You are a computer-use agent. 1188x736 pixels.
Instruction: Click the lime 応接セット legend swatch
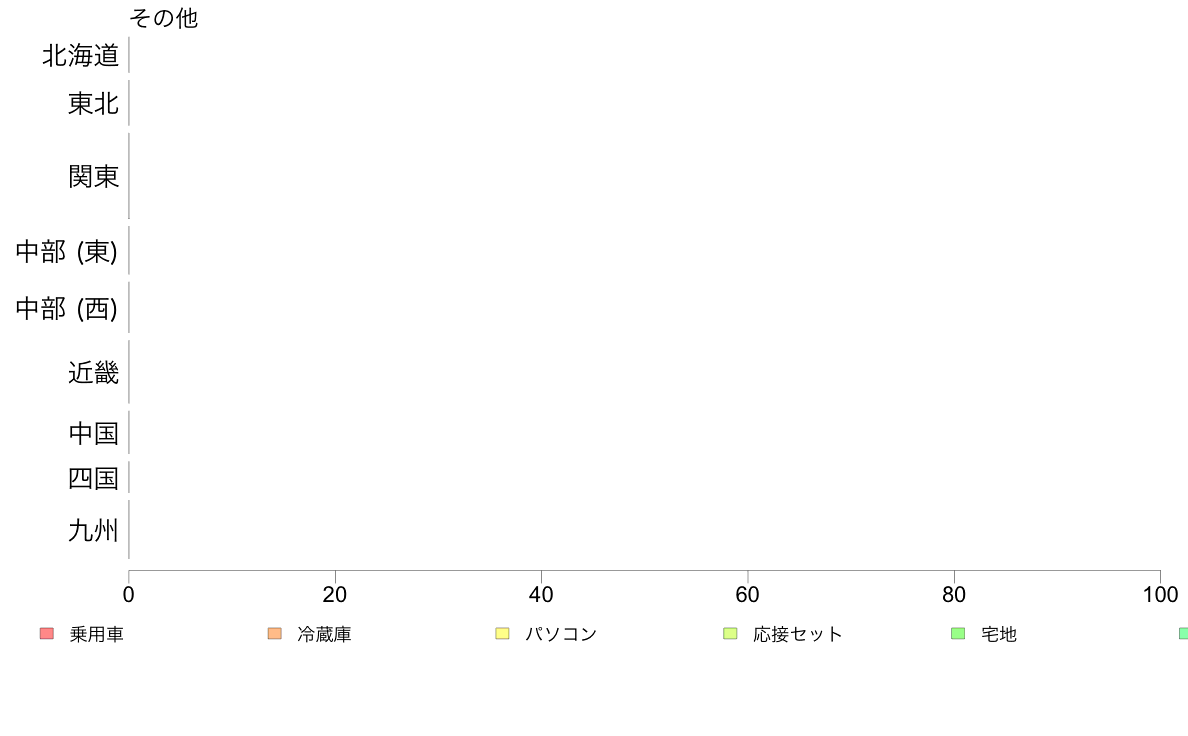pos(730,634)
